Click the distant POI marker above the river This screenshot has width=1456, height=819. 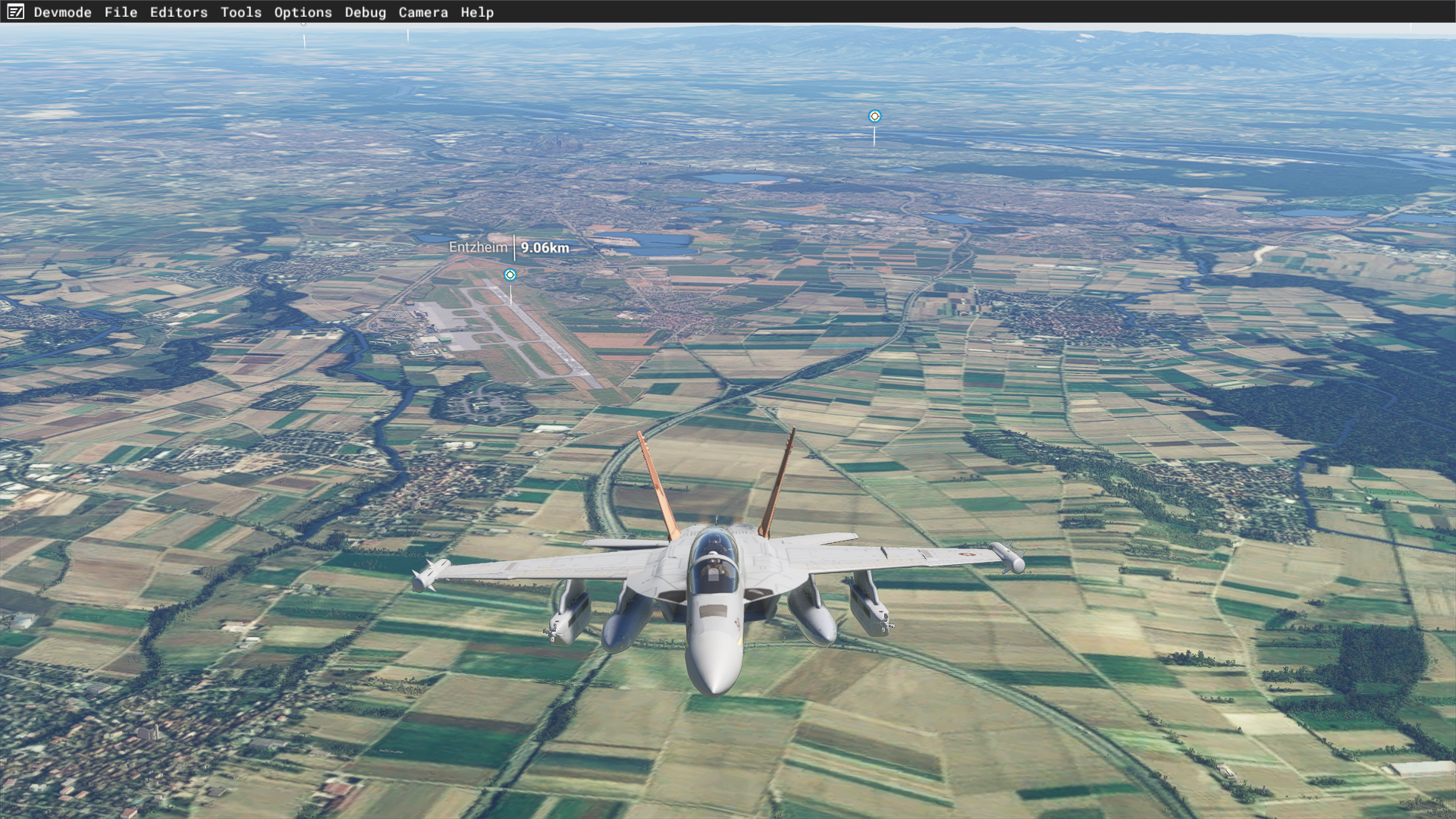coord(874,116)
